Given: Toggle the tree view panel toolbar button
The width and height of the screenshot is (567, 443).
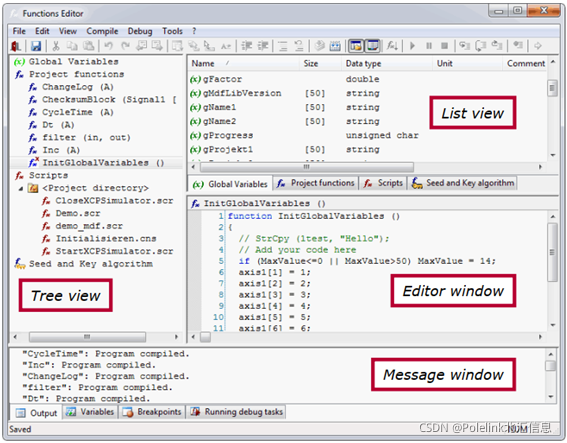Looking at the screenshot, I should pos(355,46).
